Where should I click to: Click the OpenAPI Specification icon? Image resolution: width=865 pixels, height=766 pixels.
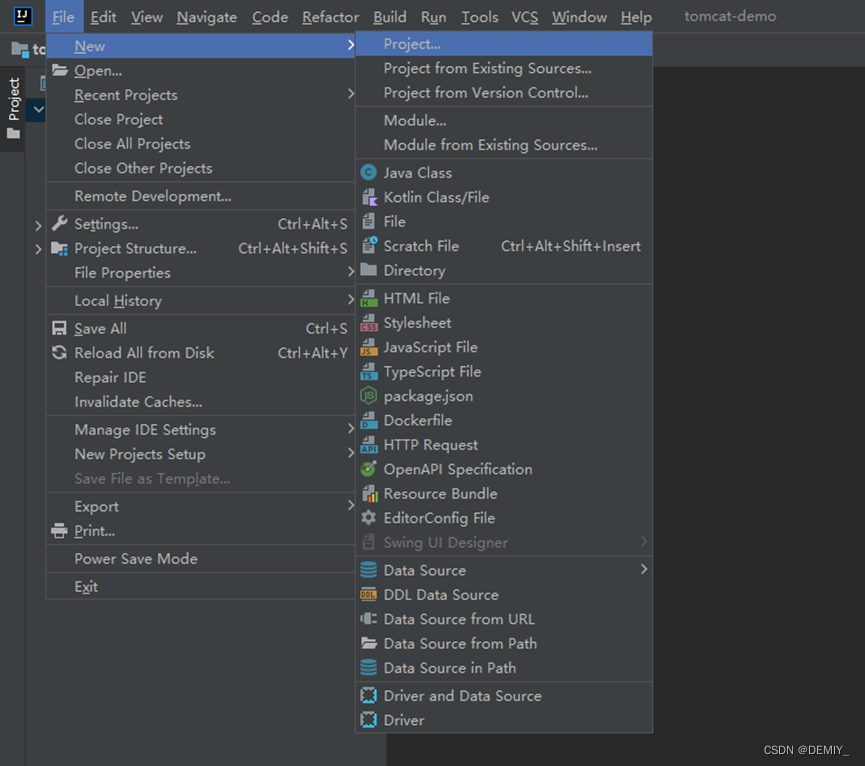point(369,469)
